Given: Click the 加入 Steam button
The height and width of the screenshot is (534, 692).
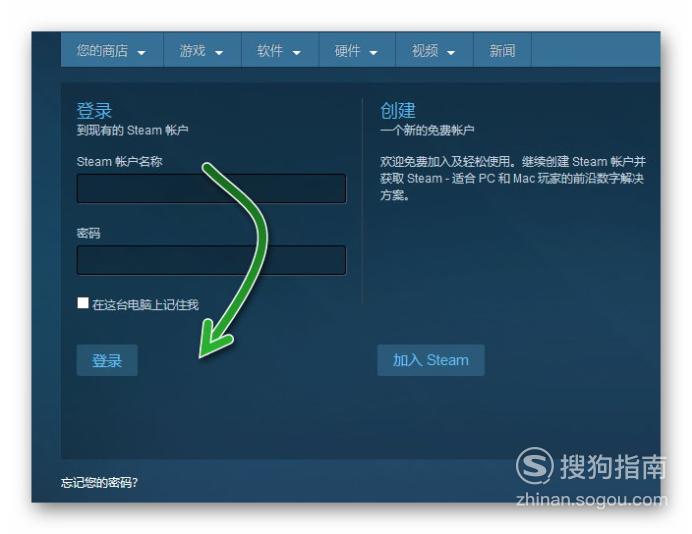Looking at the screenshot, I should (x=431, y=360).
